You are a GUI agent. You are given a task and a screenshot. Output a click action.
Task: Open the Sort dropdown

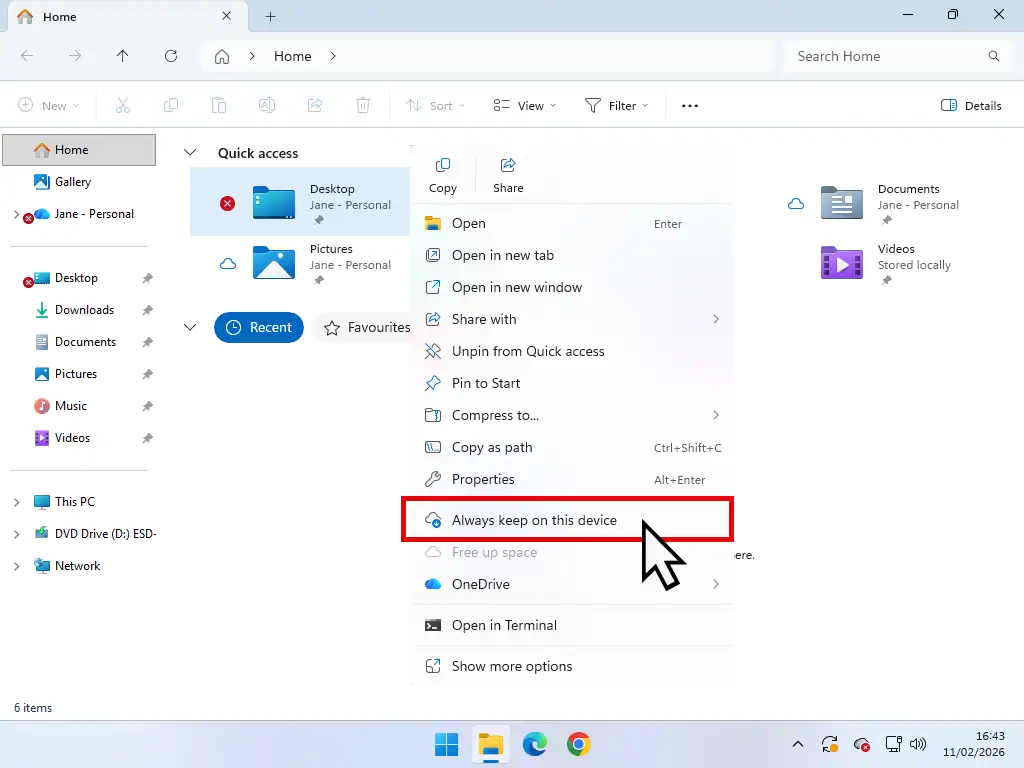(435, 105)
